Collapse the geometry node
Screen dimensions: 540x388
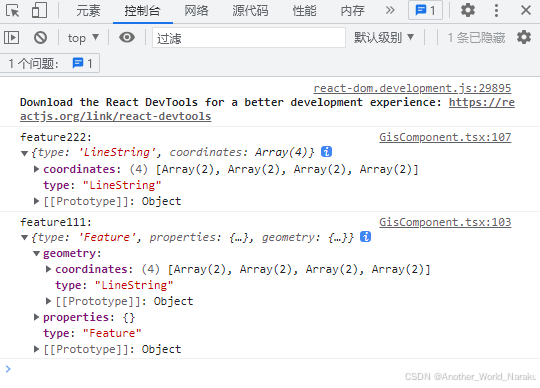pos(36,253)
